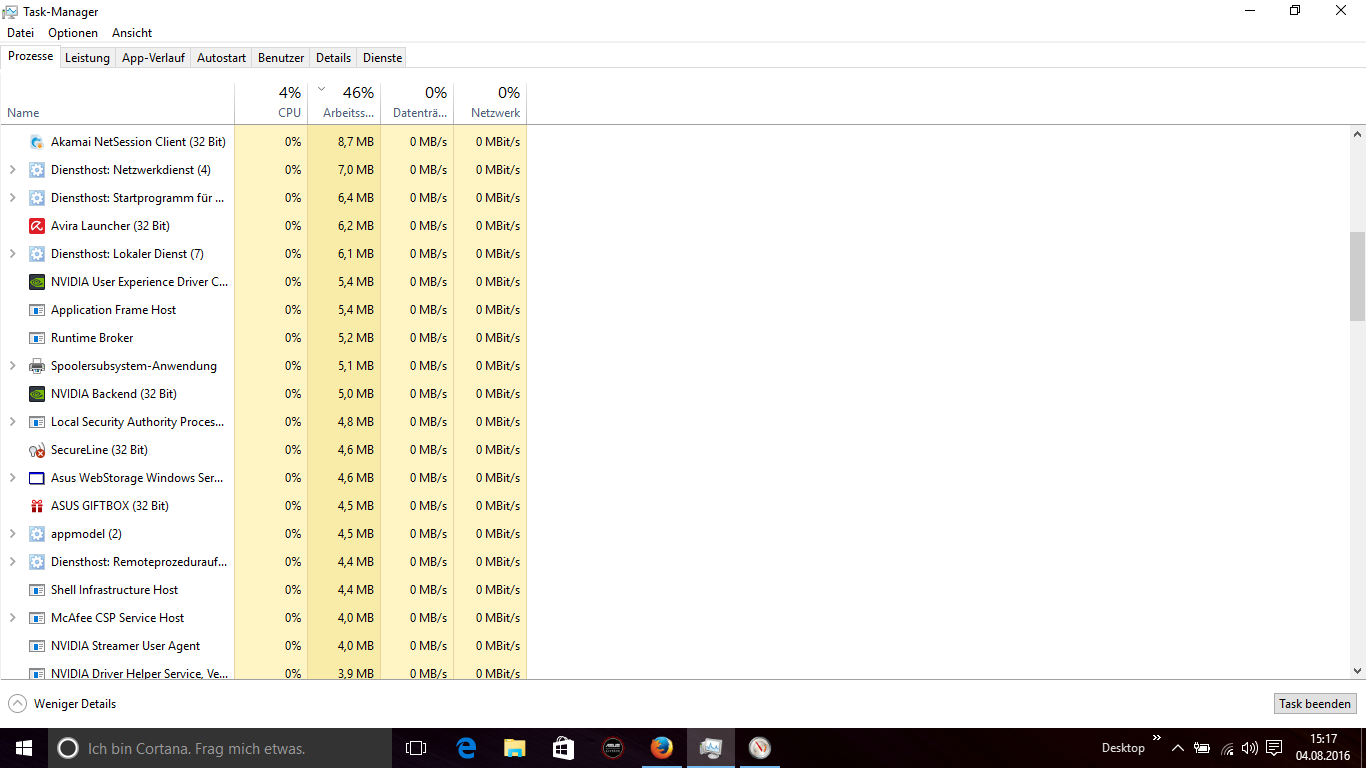Click the Application Frame Host icon
The image size is (1366, 768).
[37, 310]
